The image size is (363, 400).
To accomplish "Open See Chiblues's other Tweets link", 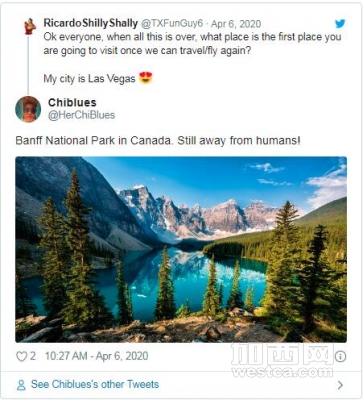I will 95,384.
